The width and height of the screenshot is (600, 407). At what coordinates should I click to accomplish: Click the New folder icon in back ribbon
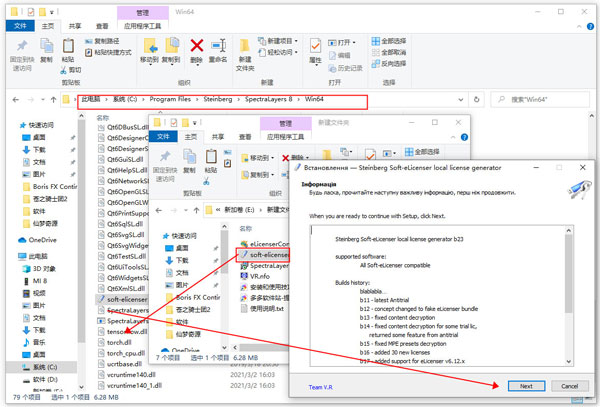tap(245, 46)
